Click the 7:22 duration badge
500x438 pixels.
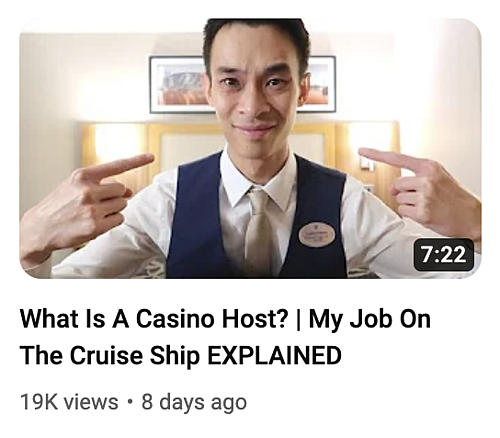pyautogui.click(x=444, y=255)
